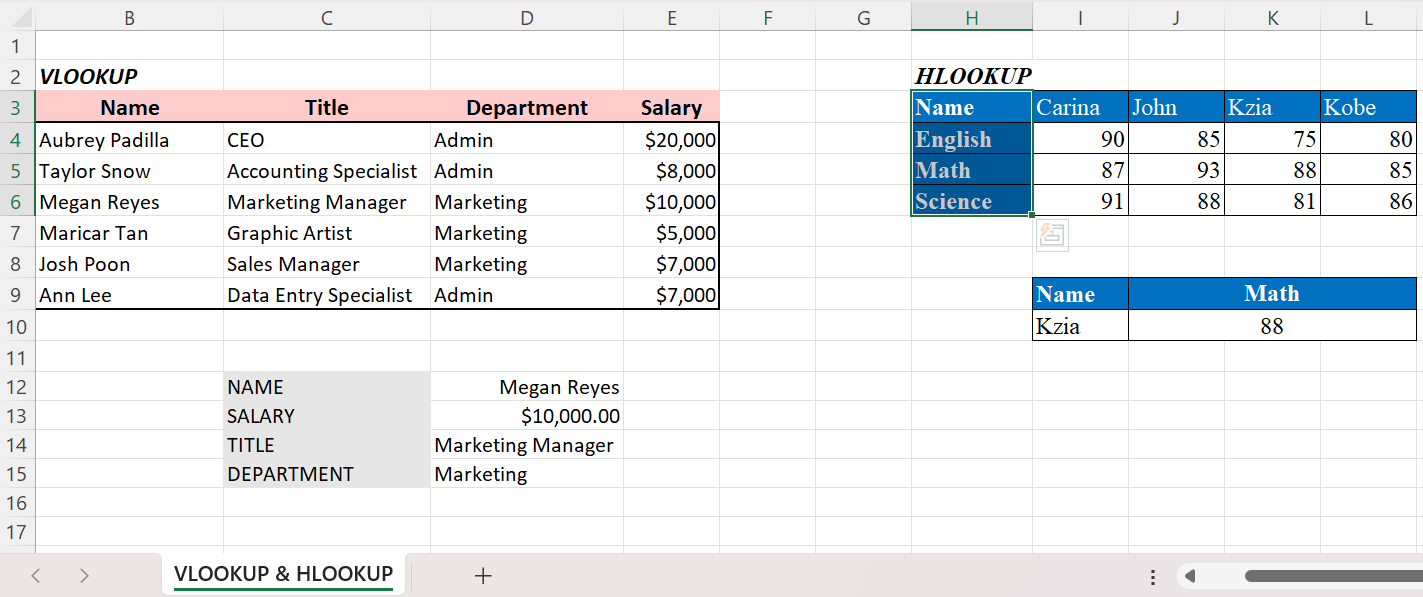The image size is (1423, 597).
Task: Select the pink Salary header cell
Action: pos(671,107)
